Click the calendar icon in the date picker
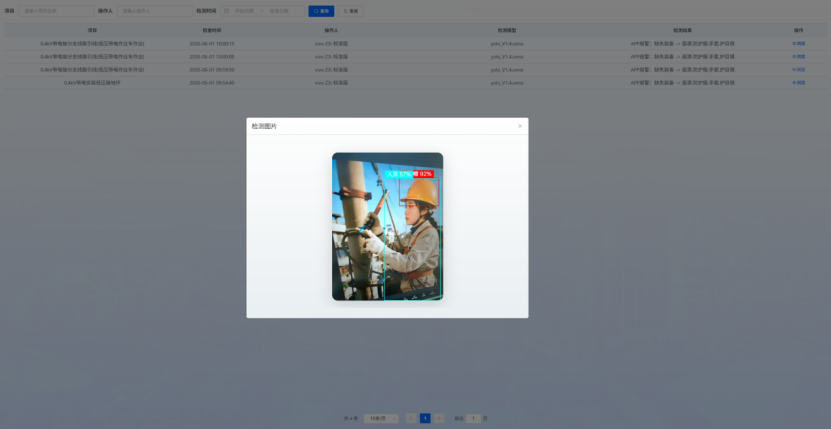The image size is (831, 429). 227,11
